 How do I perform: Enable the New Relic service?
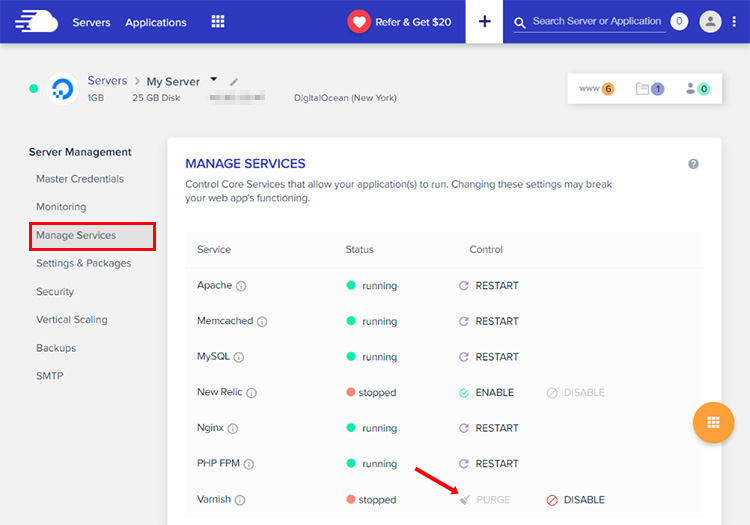[486, 393]
